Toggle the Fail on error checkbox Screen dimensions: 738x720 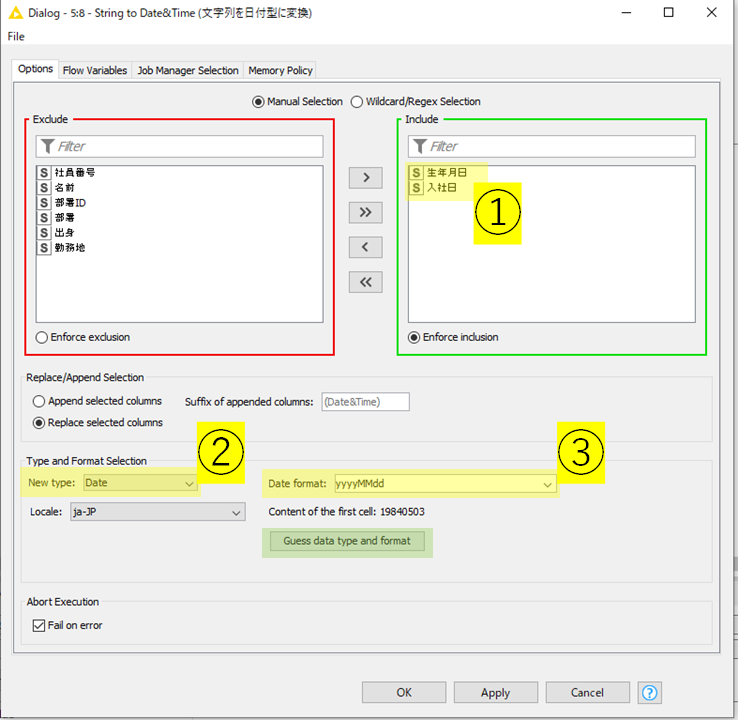tap(39, 625)
